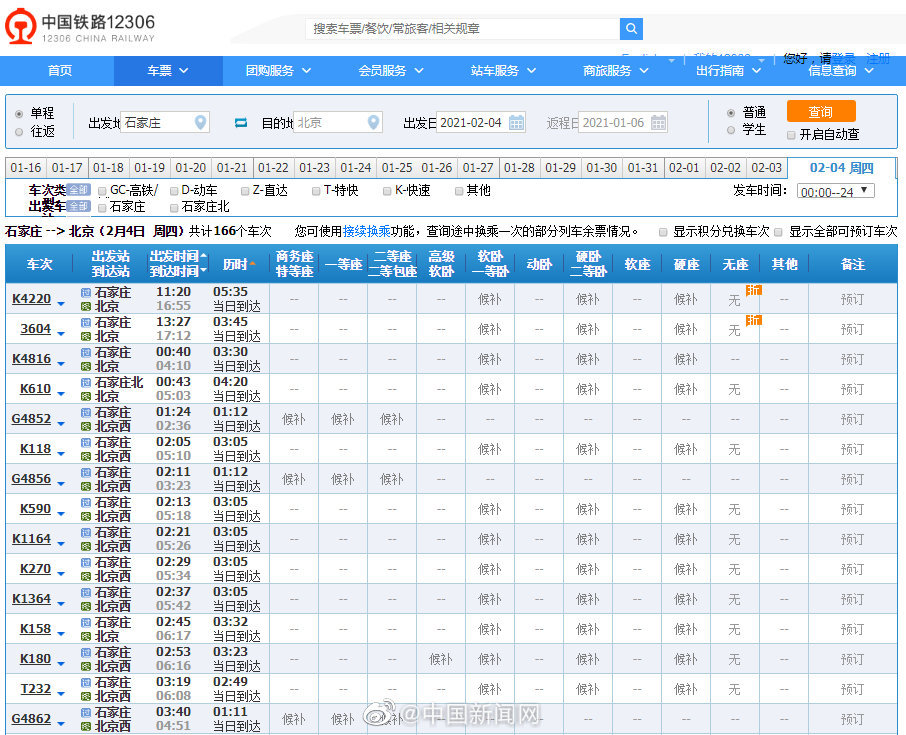Open the 发车时间 departure time dropdown

835,191
